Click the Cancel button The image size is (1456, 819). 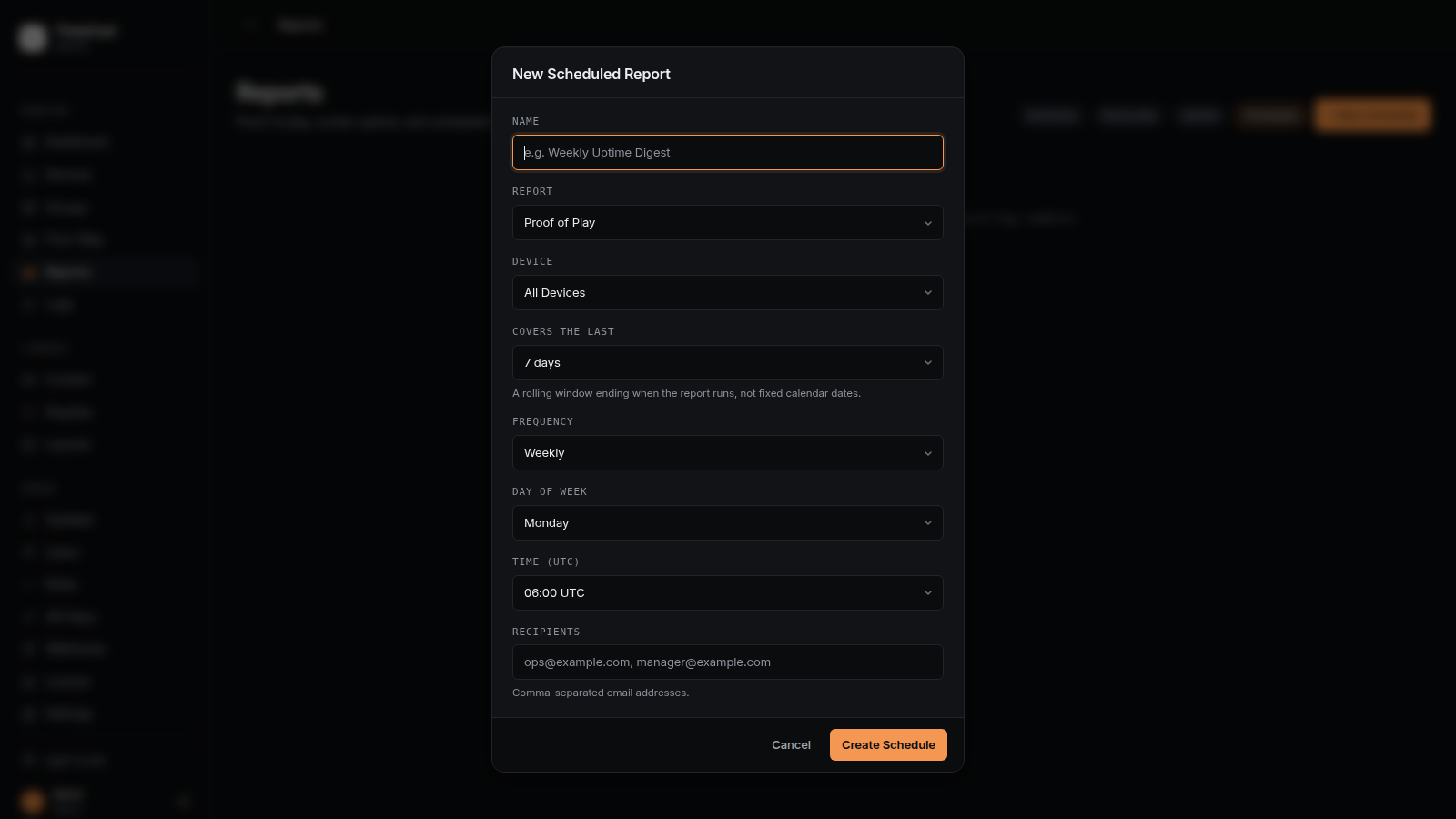point(791,744)
